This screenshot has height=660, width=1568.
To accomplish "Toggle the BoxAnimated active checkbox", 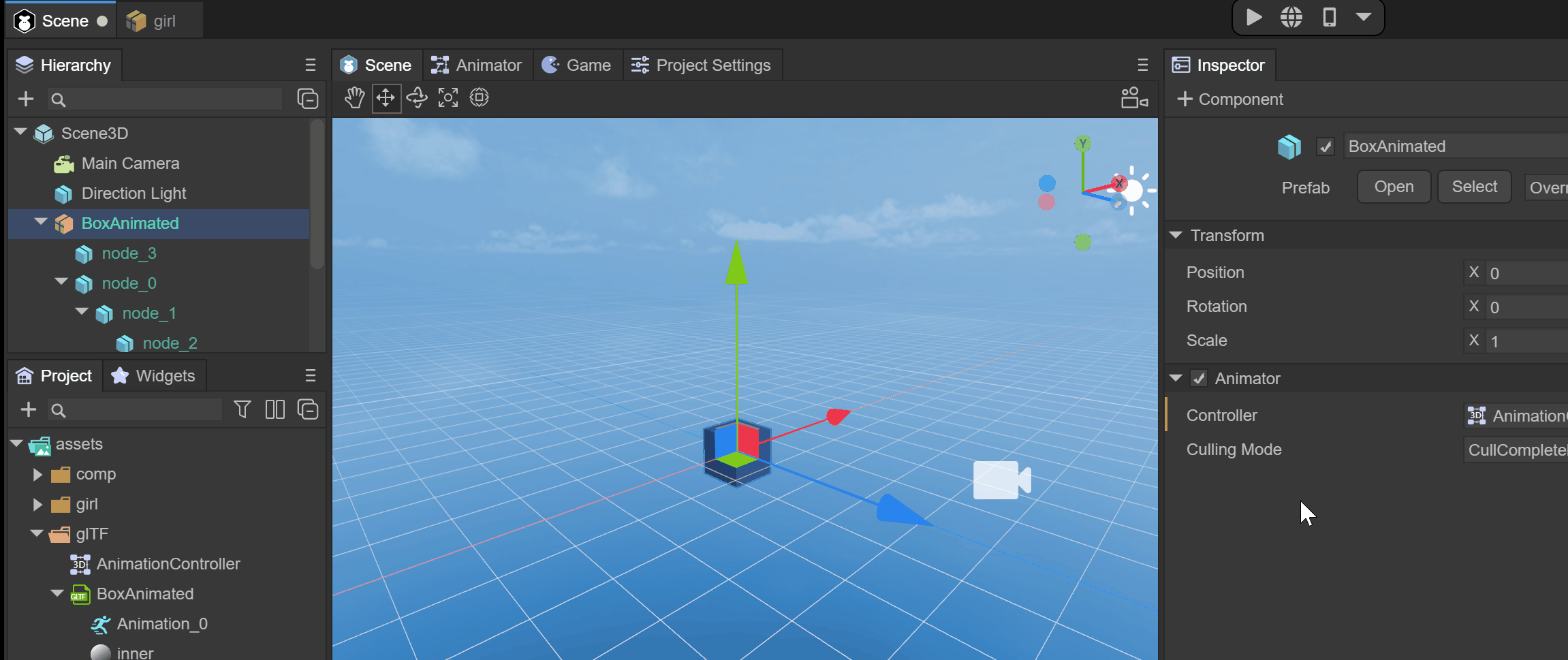I will coord(1326,147).
